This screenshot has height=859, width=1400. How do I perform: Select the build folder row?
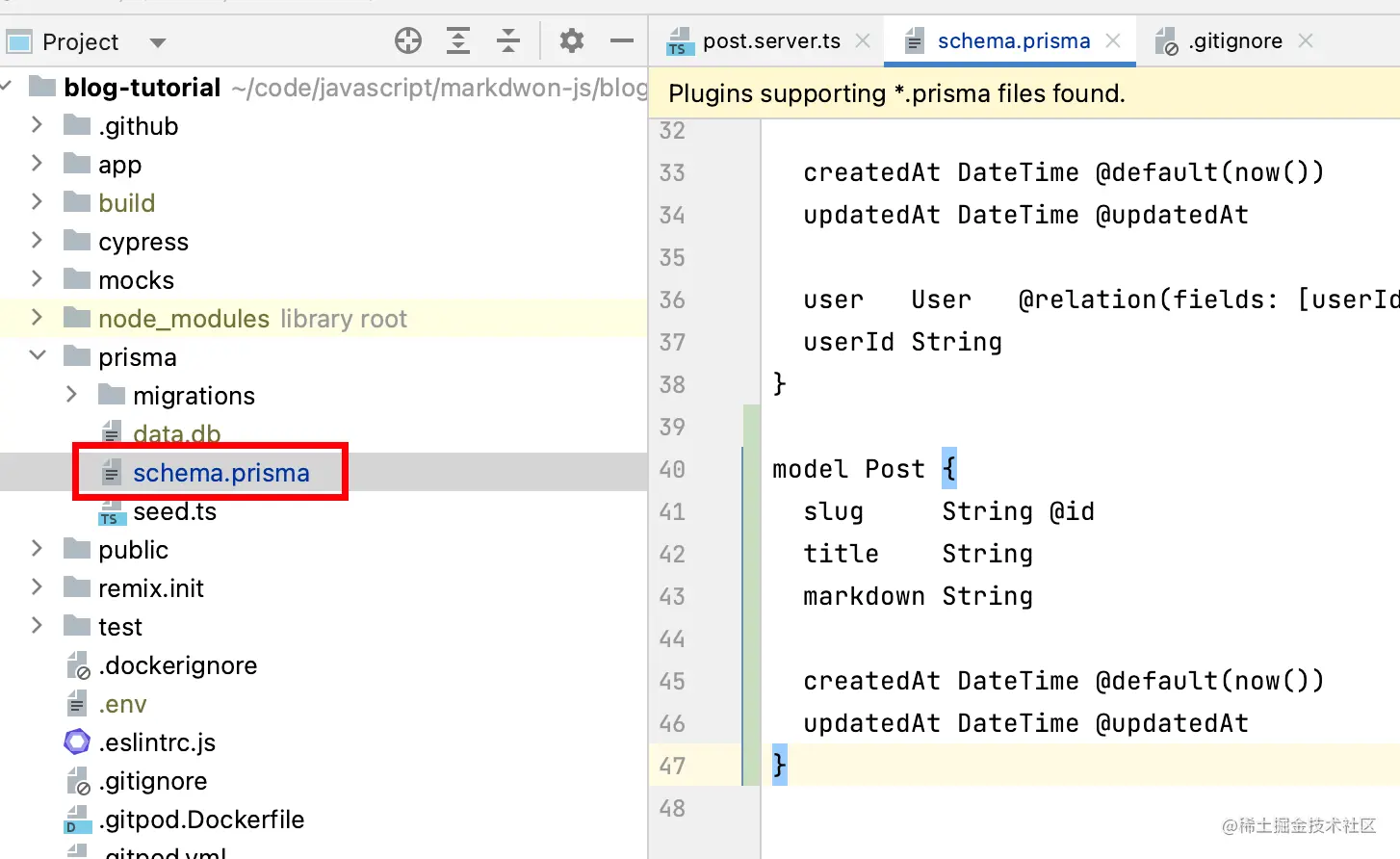324,203
